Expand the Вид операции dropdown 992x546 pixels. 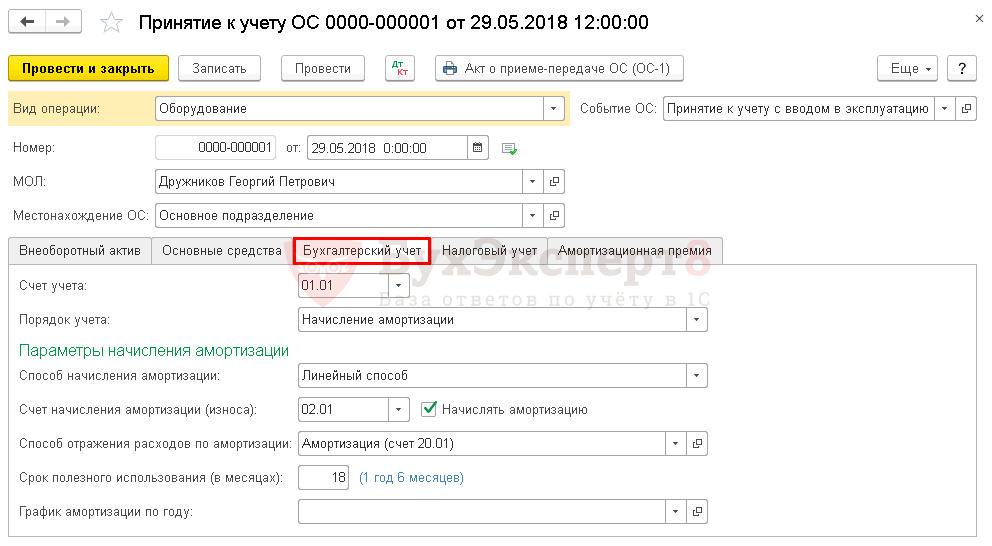pyautogui.click(x=554, y=108)
